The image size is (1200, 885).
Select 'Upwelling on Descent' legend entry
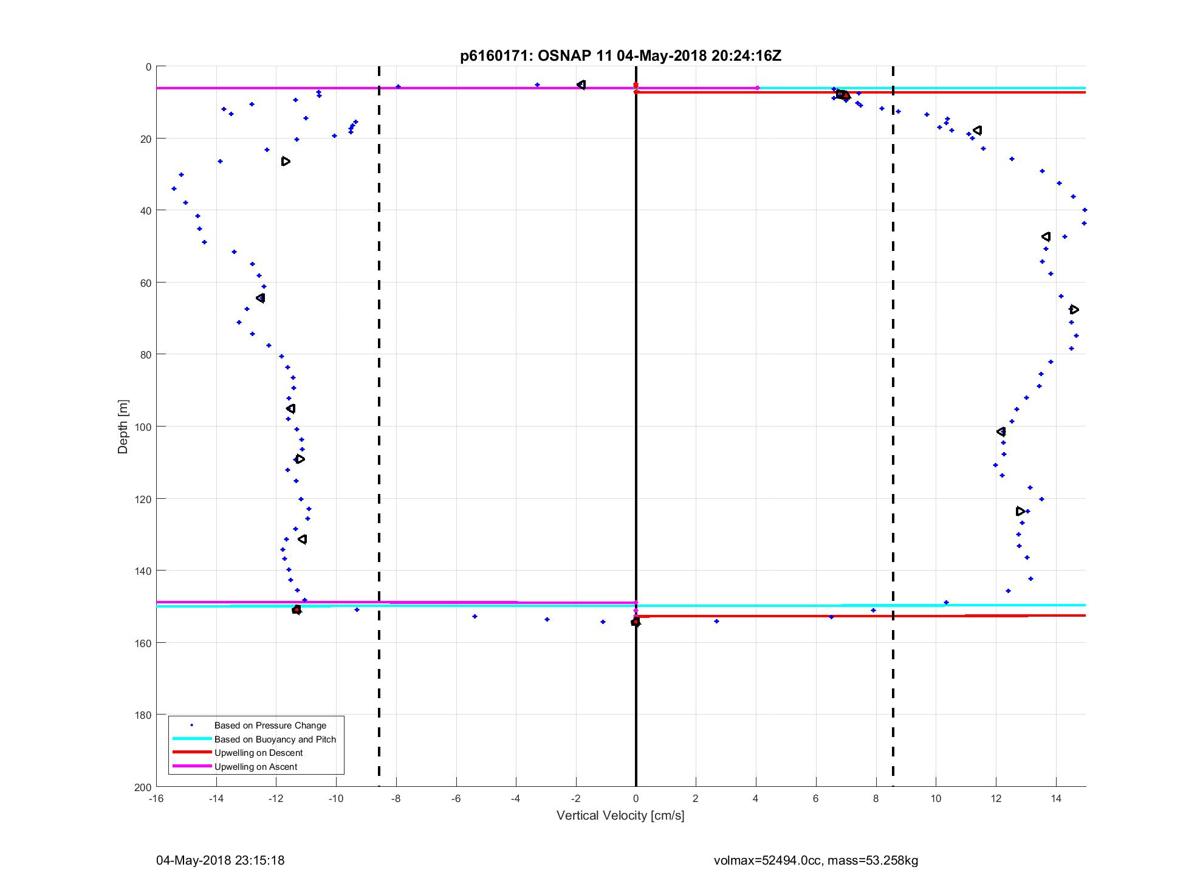coord(259,752)
